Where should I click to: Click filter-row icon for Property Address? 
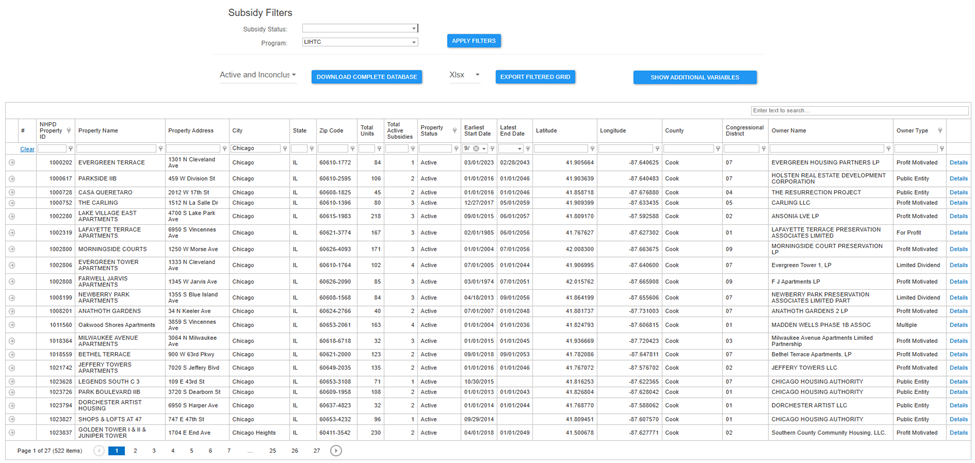(x=225, y=149)
